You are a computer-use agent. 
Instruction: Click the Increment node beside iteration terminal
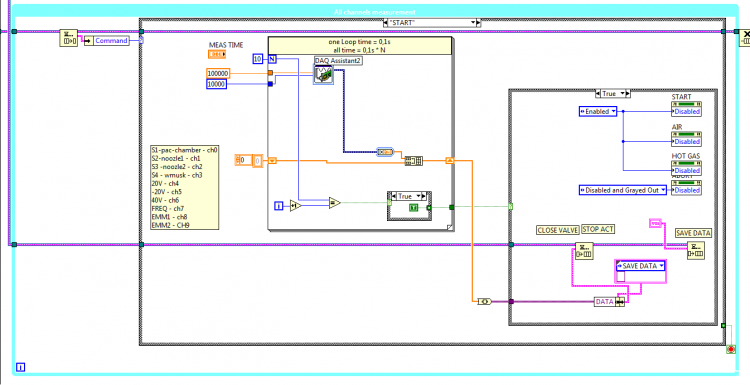coord(296,206)
